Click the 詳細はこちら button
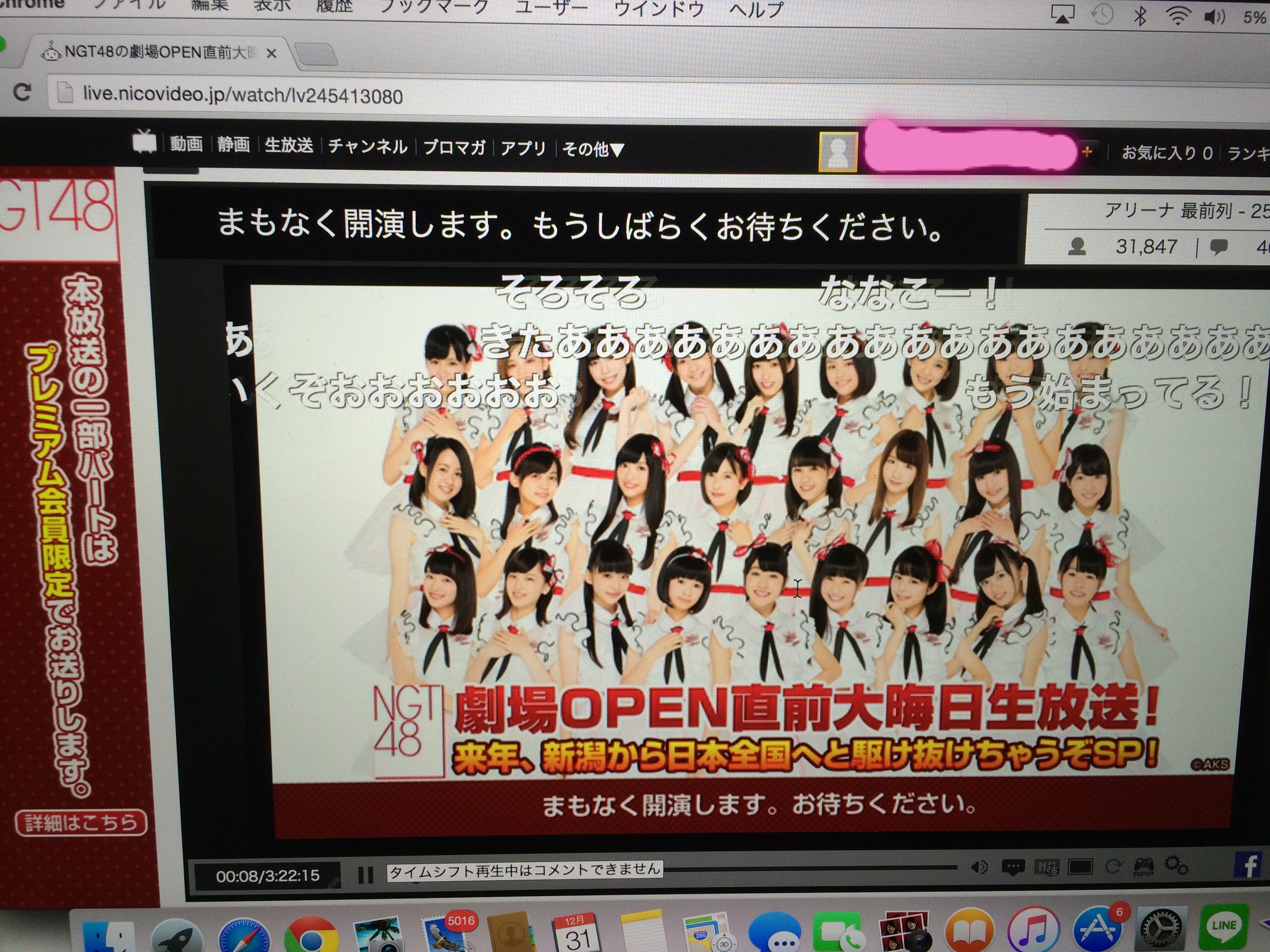 [x=81, y=823]
